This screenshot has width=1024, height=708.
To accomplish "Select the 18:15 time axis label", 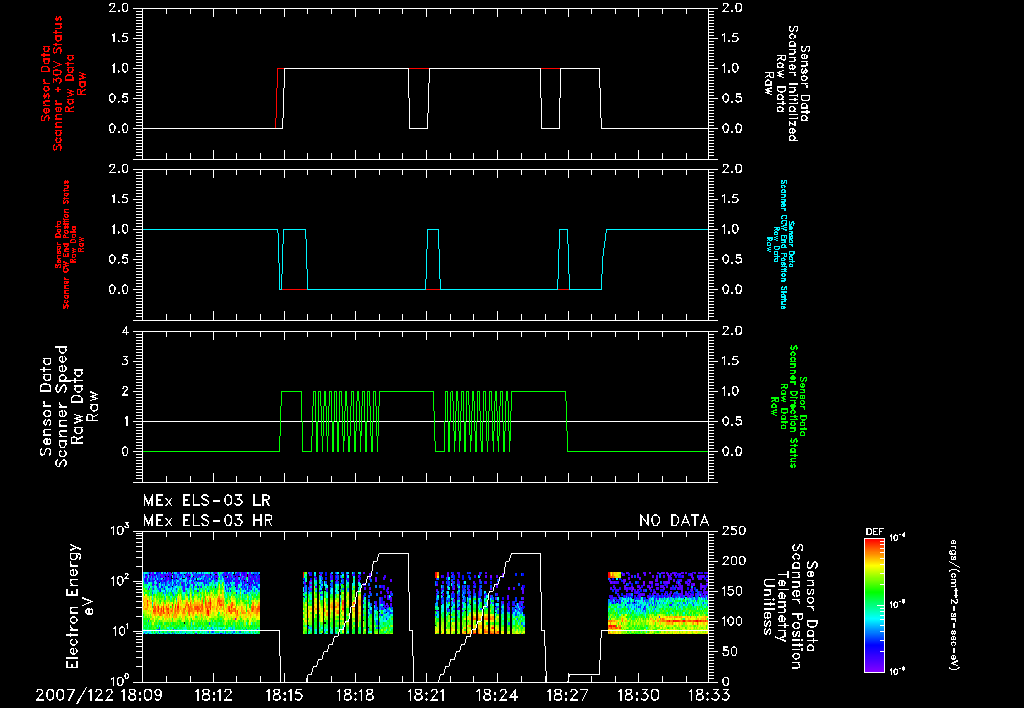I will pos(284,695).
